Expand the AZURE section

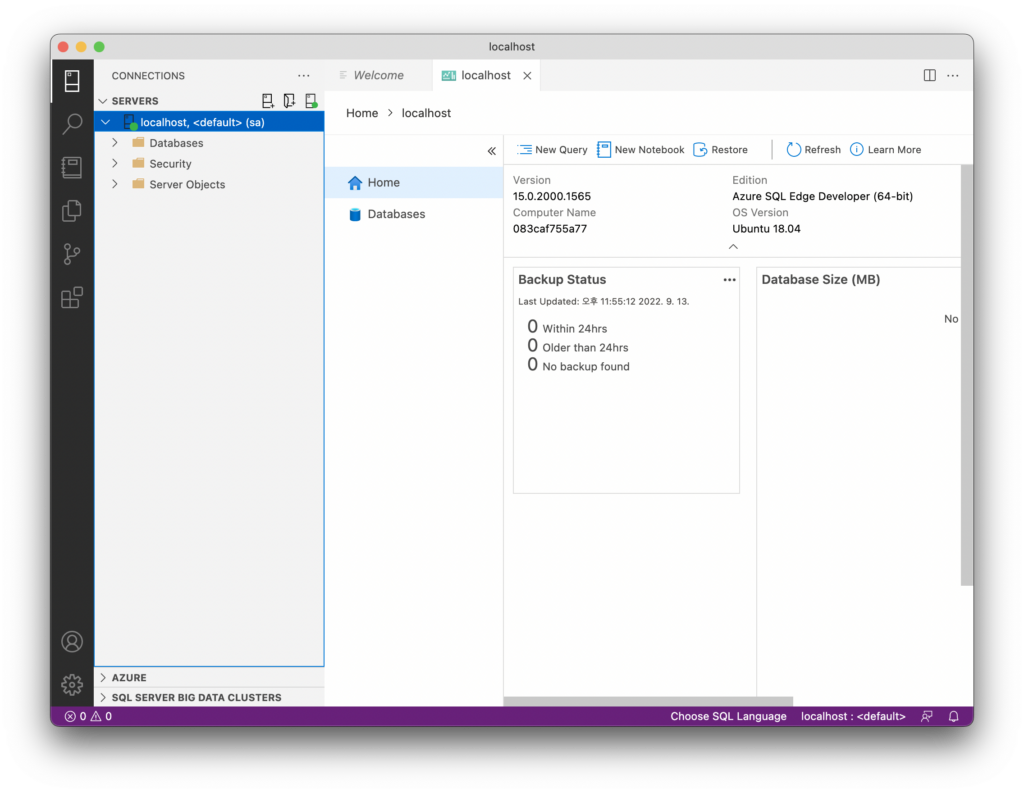tap(128, 677)
